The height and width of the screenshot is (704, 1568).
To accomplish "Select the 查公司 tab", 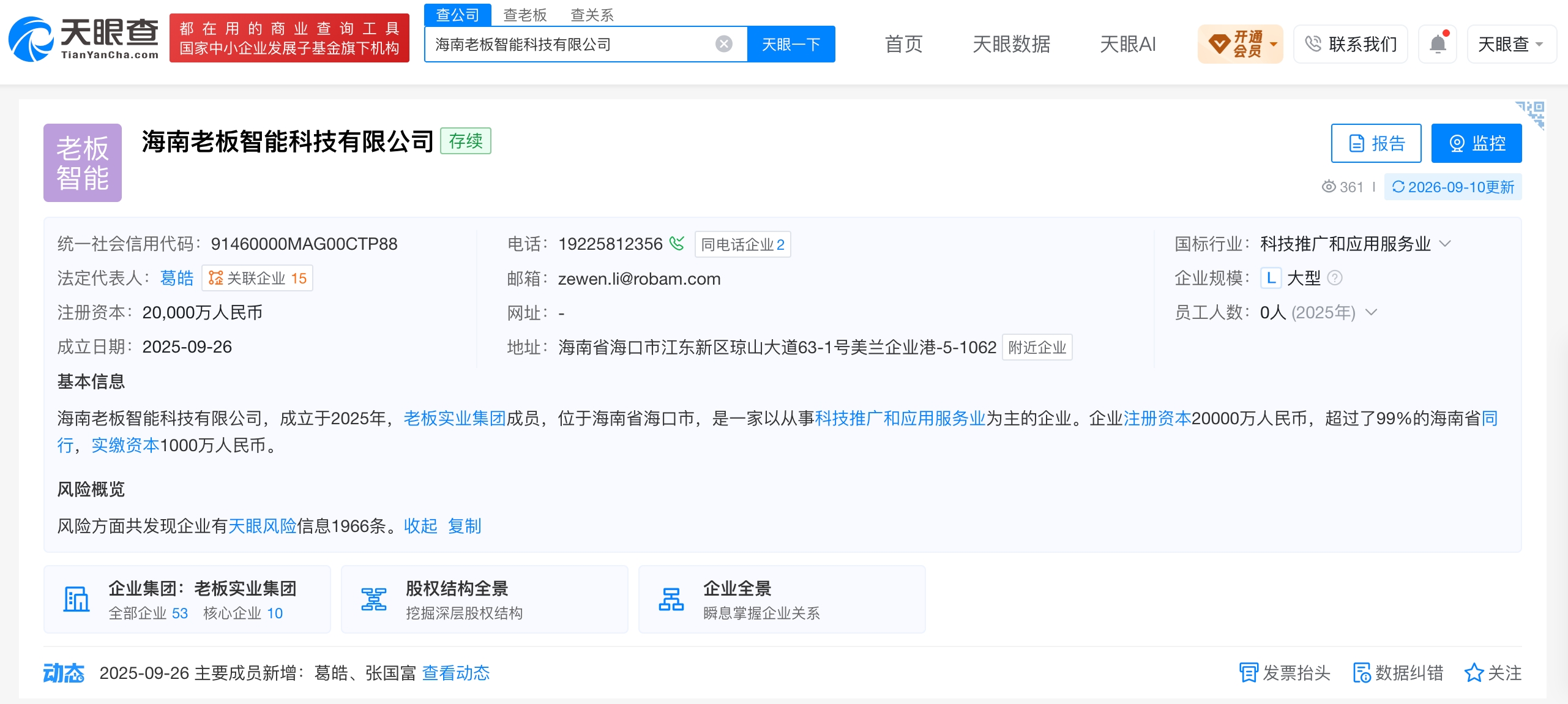I will click(458, 15).
